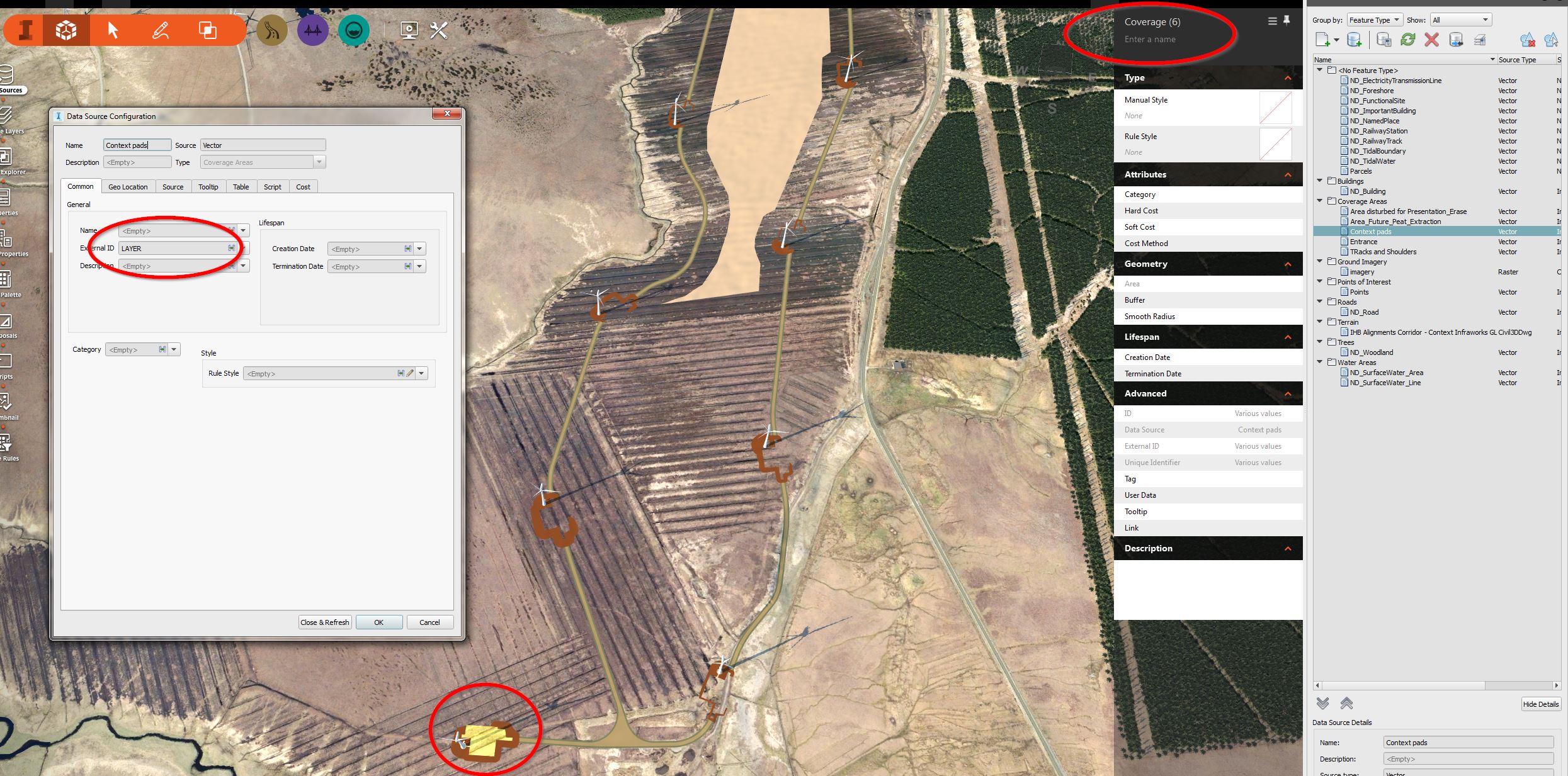1568x776 pixels.
Task: Open the Rule Style dropdown arrow in dialog
Action: (422, 374)
